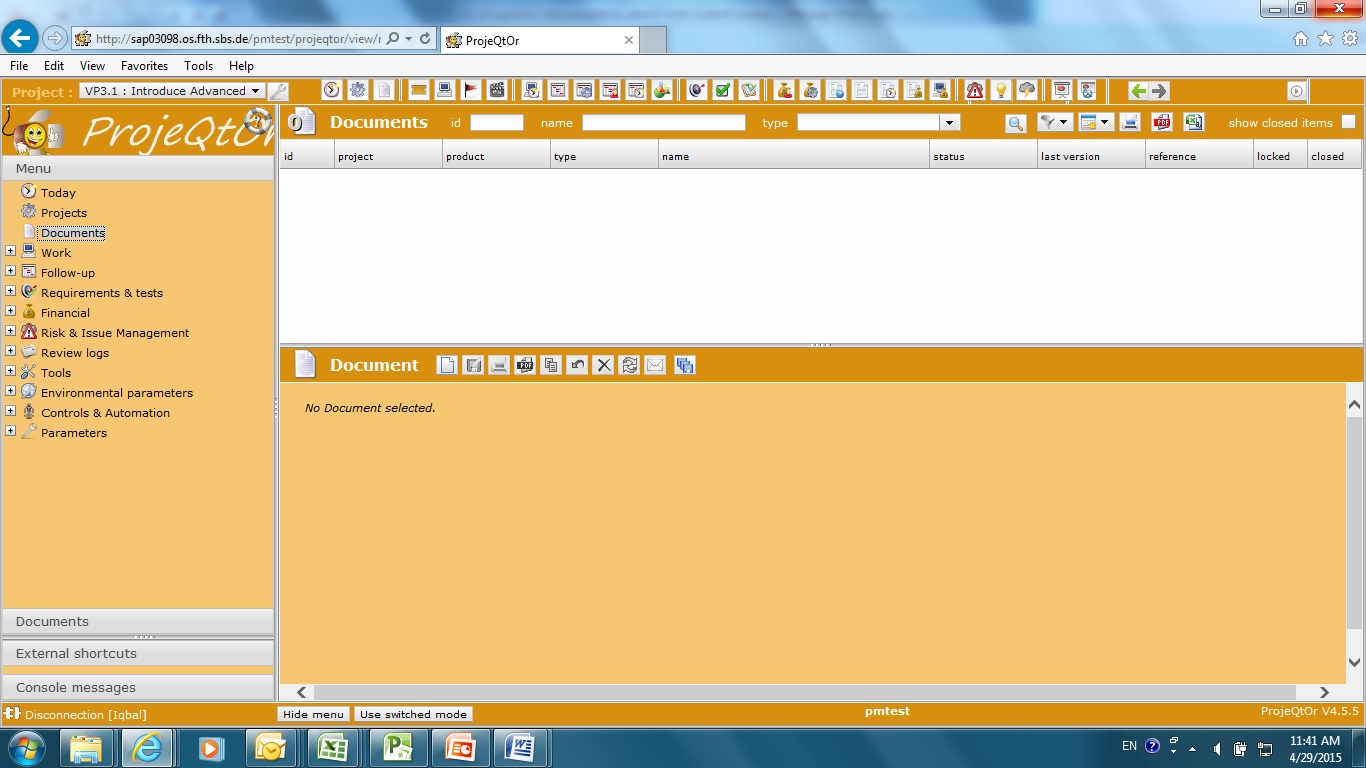1366x768 pixels.
Task: Open the Today clock icon in the top toolbar
Action: pos(332,91)
